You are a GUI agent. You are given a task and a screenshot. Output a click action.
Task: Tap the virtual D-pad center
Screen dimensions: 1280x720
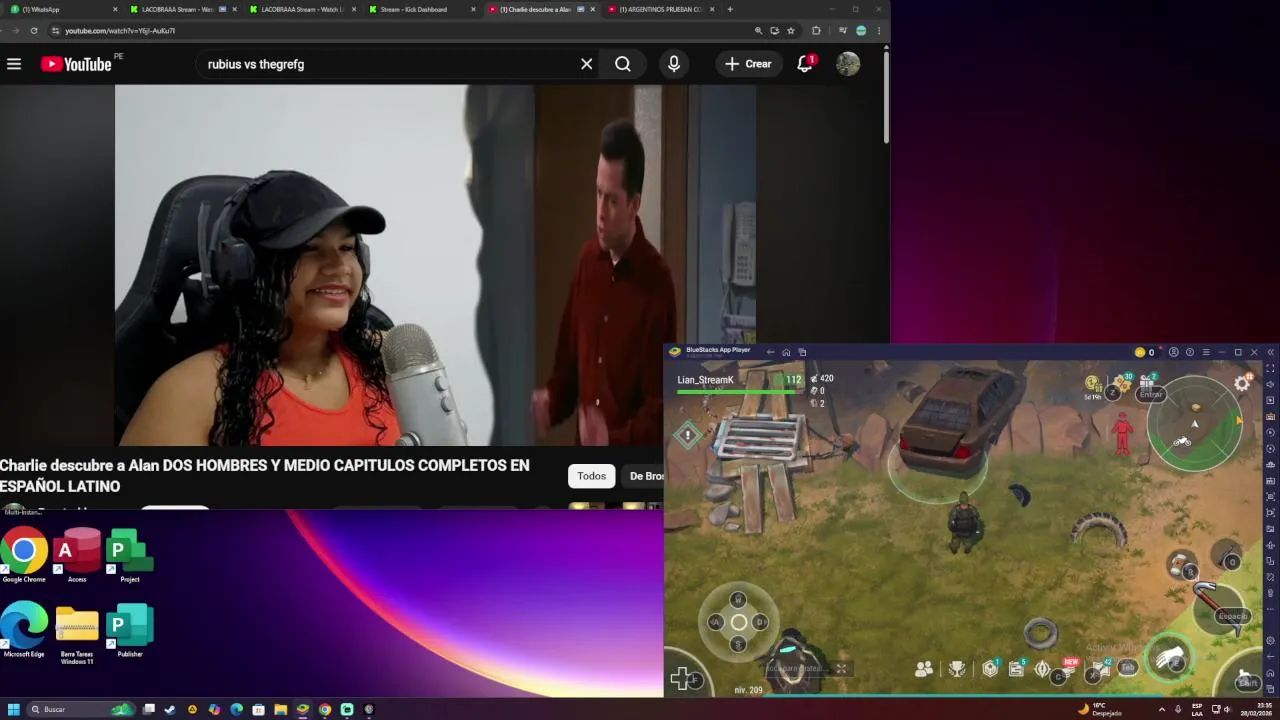click(738, 622)
